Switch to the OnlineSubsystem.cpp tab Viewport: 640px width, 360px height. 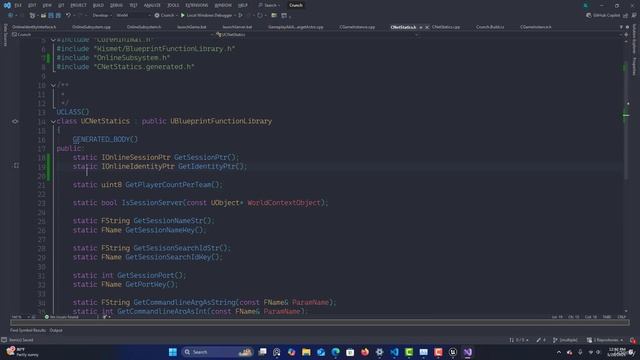pos(91,27)
